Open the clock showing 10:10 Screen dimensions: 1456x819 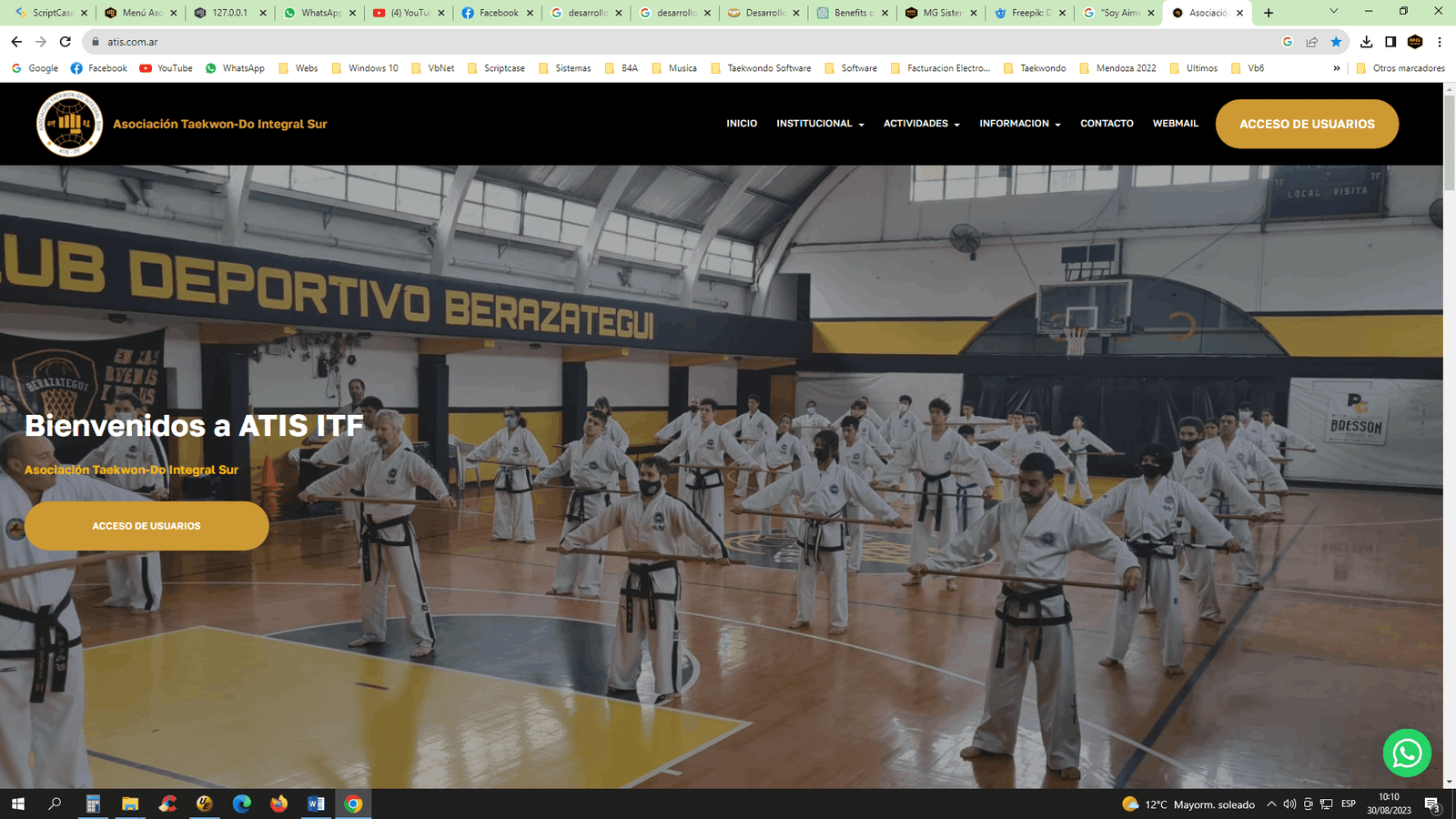coord(1389,804)
